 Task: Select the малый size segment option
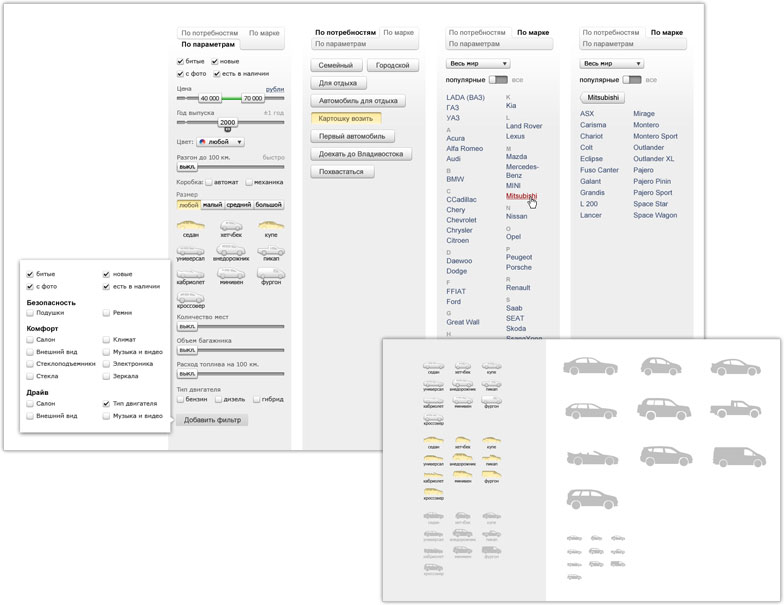[212, 205]
